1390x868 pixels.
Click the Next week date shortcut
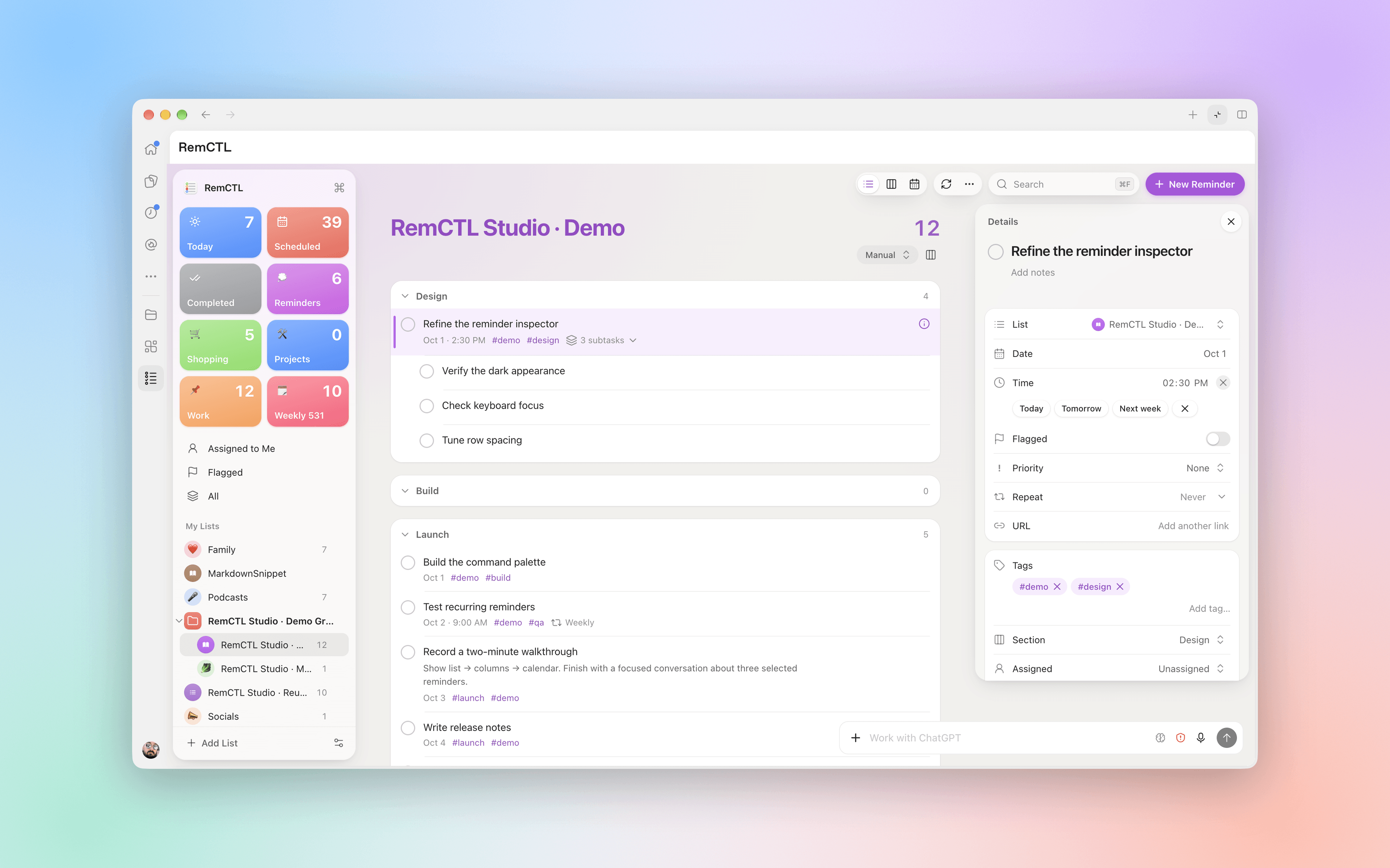tap(1140, 409)
